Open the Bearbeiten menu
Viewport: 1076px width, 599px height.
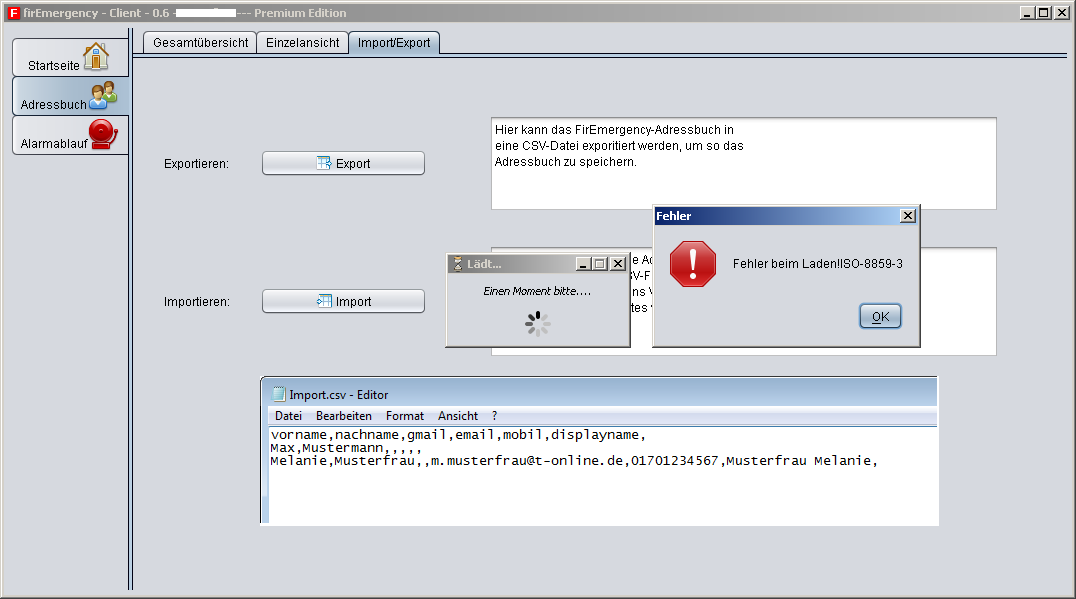(x=343, y=416)
